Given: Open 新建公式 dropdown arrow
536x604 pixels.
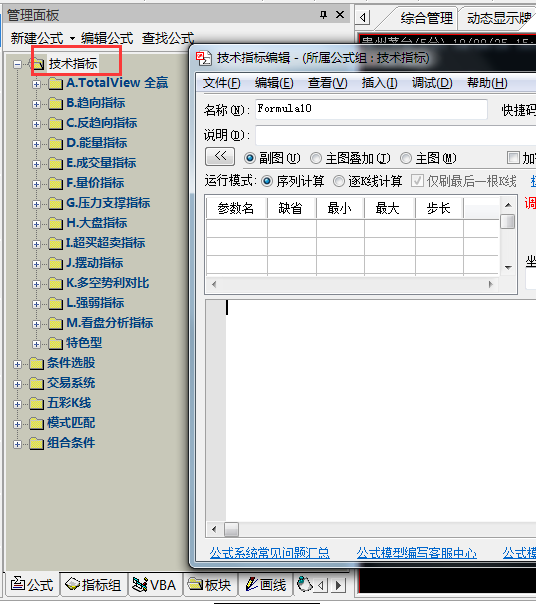Looking at the screenshot, I should (72, 39).
